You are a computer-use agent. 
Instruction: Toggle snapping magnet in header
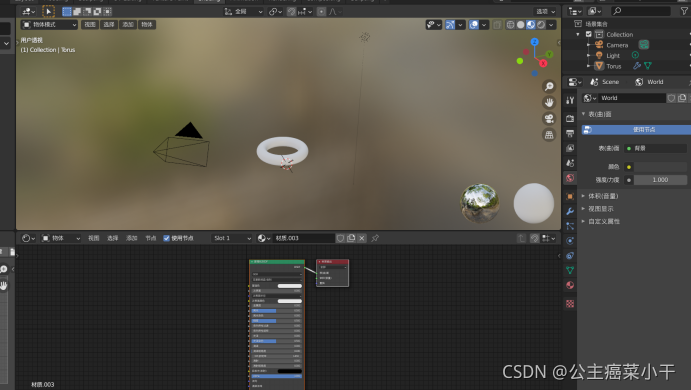(x=291, y=11)
